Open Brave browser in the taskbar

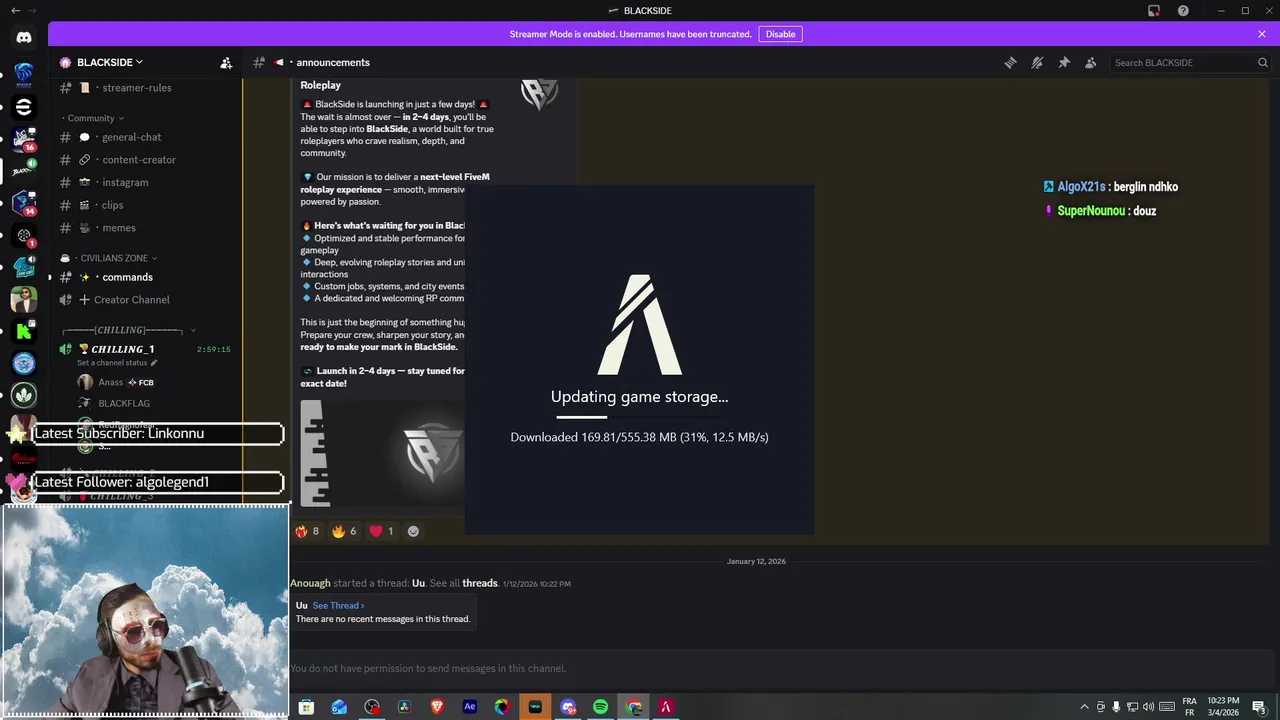coord(437,707)
